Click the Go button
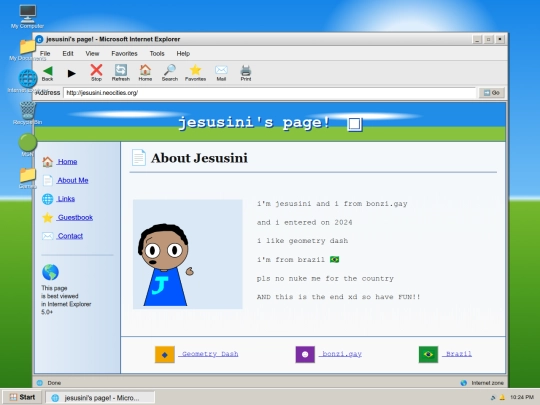The image size is (540, 405). 491,93
